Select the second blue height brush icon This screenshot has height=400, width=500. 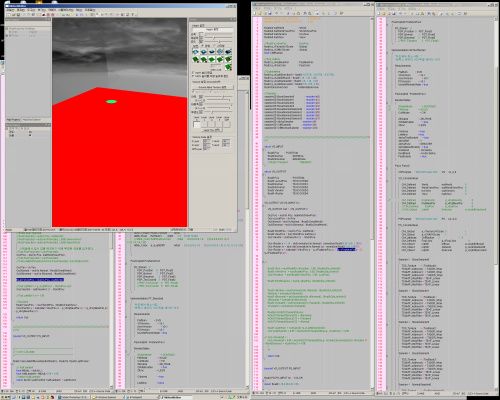pyautogui.click(x=204, y=52)
